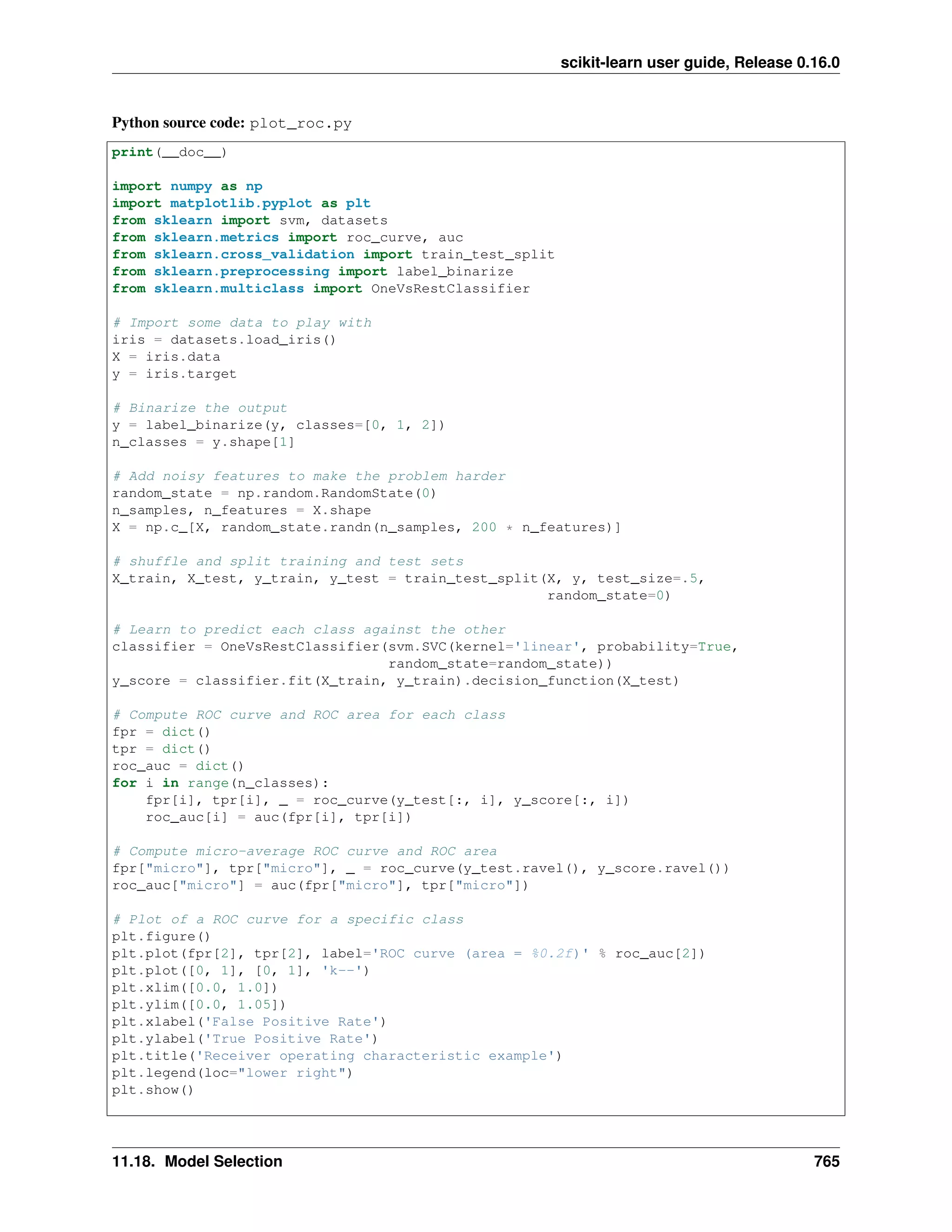
Task: Click the 'plt.figure()' line
Action: click(161, 936)
